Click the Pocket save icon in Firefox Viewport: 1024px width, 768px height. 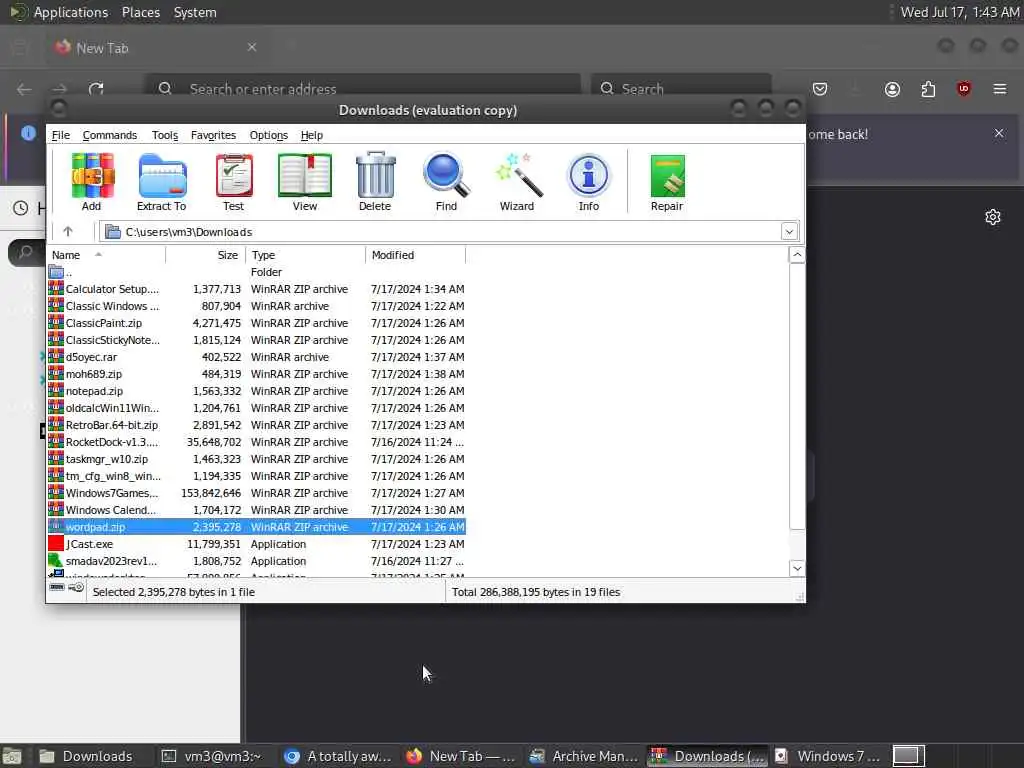820,89
